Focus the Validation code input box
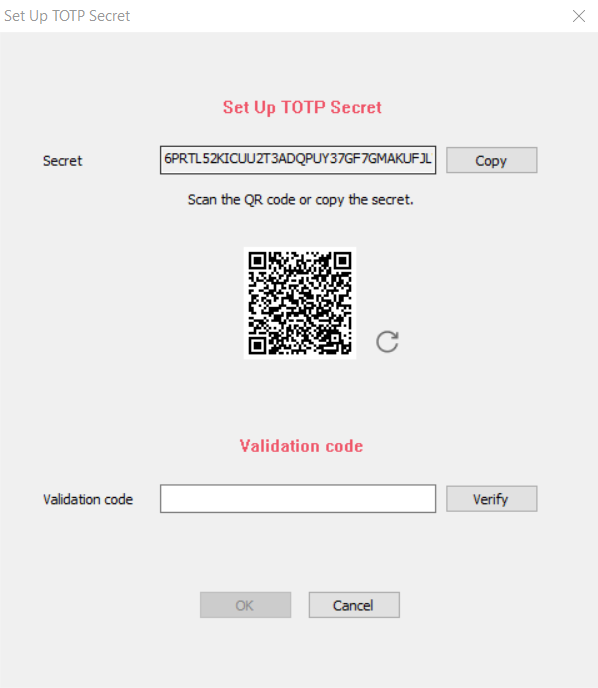 coord(298,499)
